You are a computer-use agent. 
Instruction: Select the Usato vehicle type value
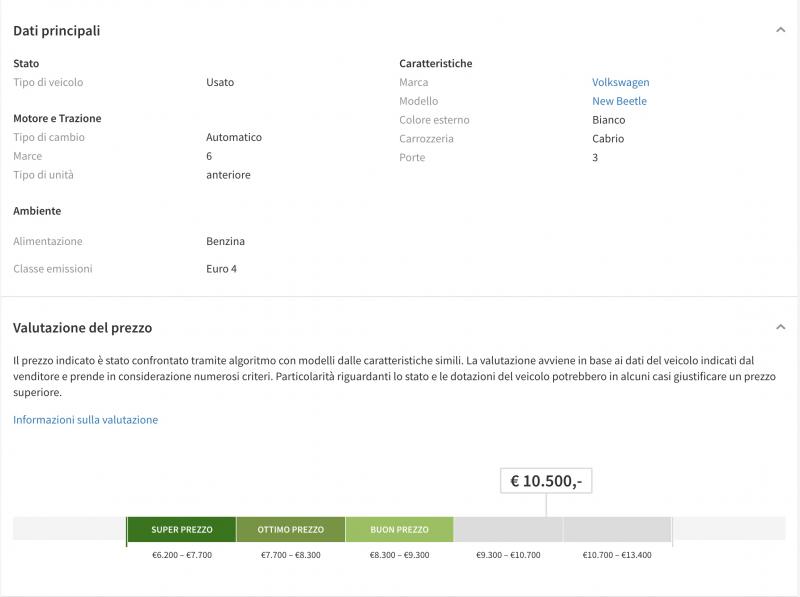tap(220, 82)
